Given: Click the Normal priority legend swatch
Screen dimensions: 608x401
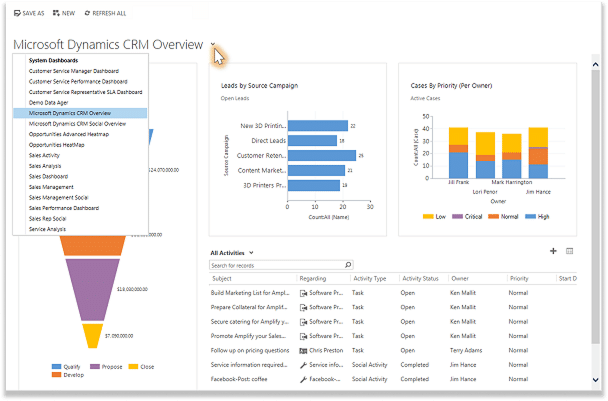Looking at the screenshot, I should coord(493,216).
